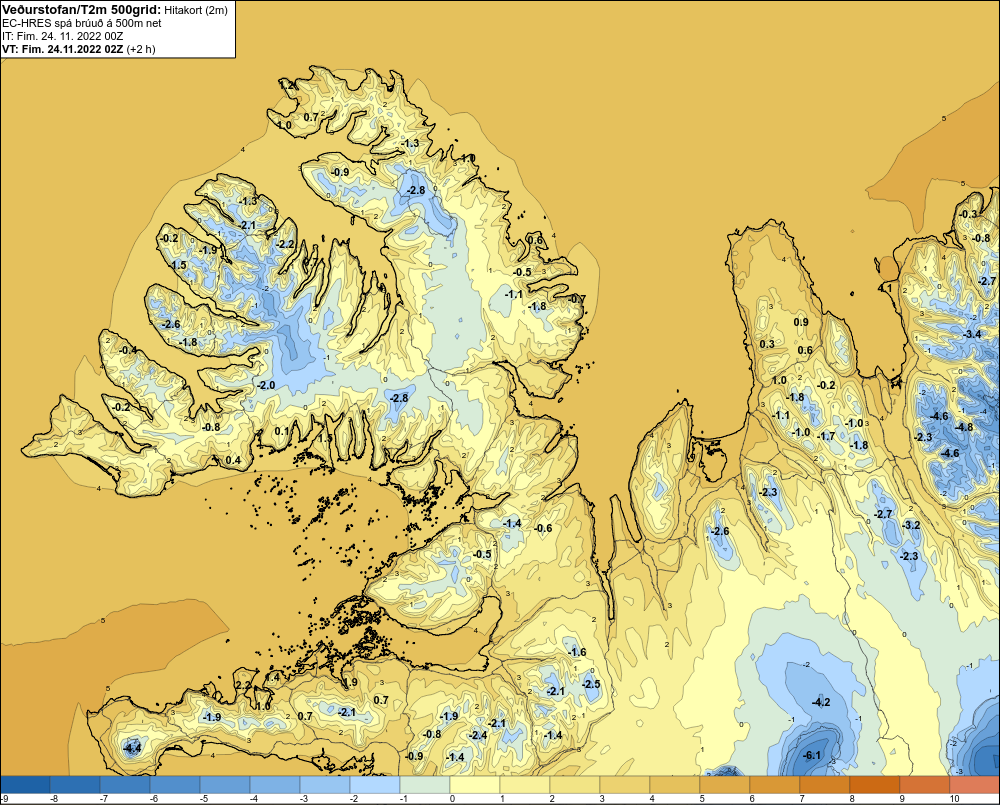Select the "EC-HRES spá brúuð á 500m net" line
Image resolution: width=1000 pixels, height=805 pixels.
[82, 23]
